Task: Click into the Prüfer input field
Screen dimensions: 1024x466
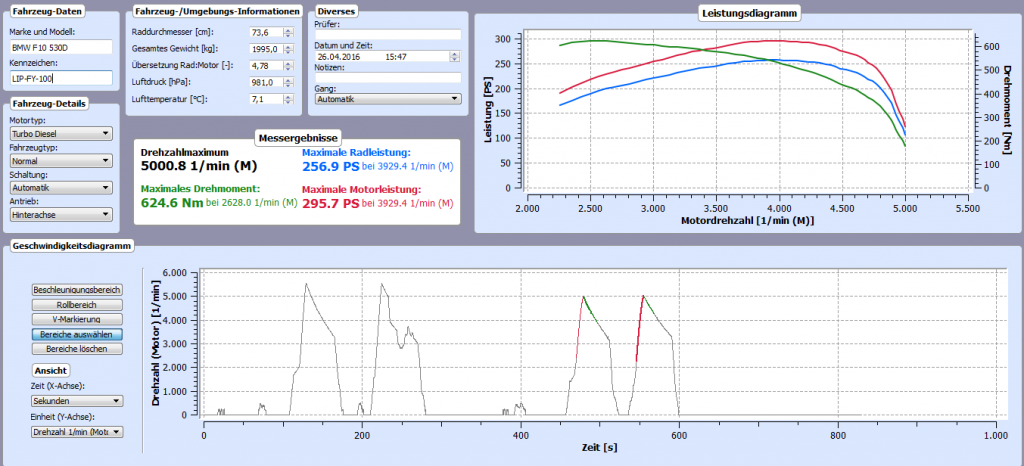Action: (x=387, y=34)
